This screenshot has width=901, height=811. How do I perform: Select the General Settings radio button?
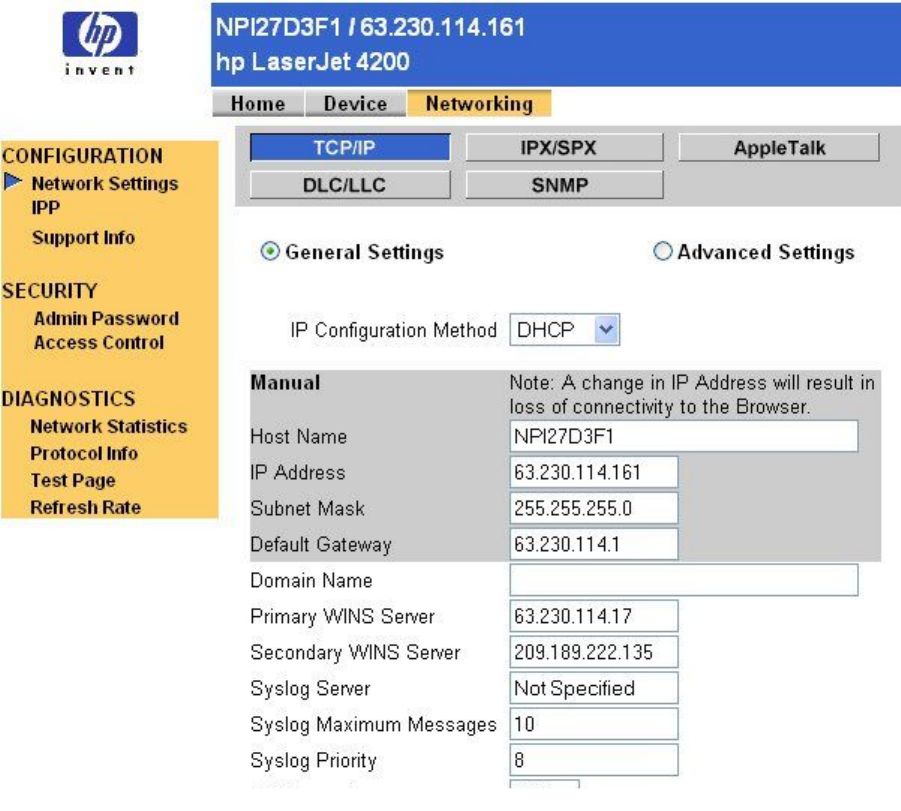270,252
